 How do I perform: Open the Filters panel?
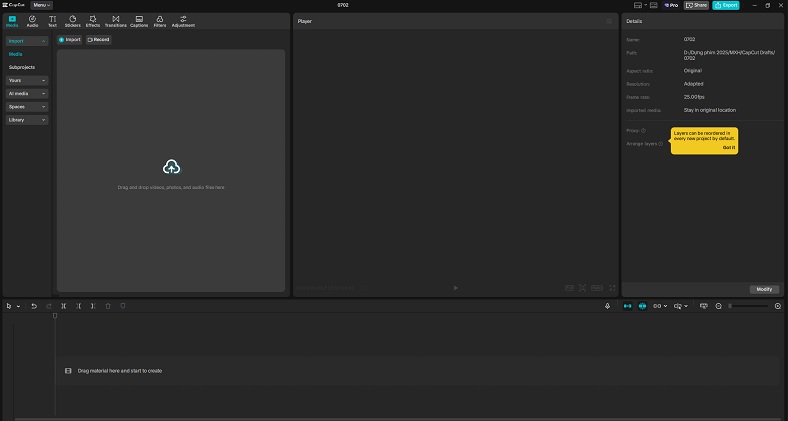coord(160,20)
